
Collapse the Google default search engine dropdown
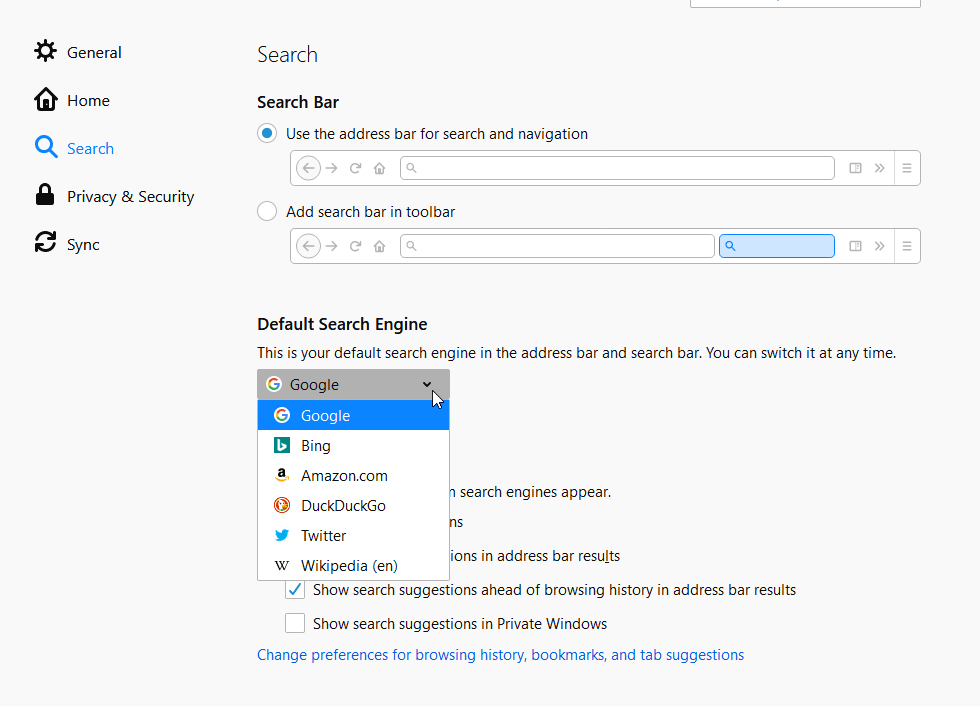(x=353, y=384)
